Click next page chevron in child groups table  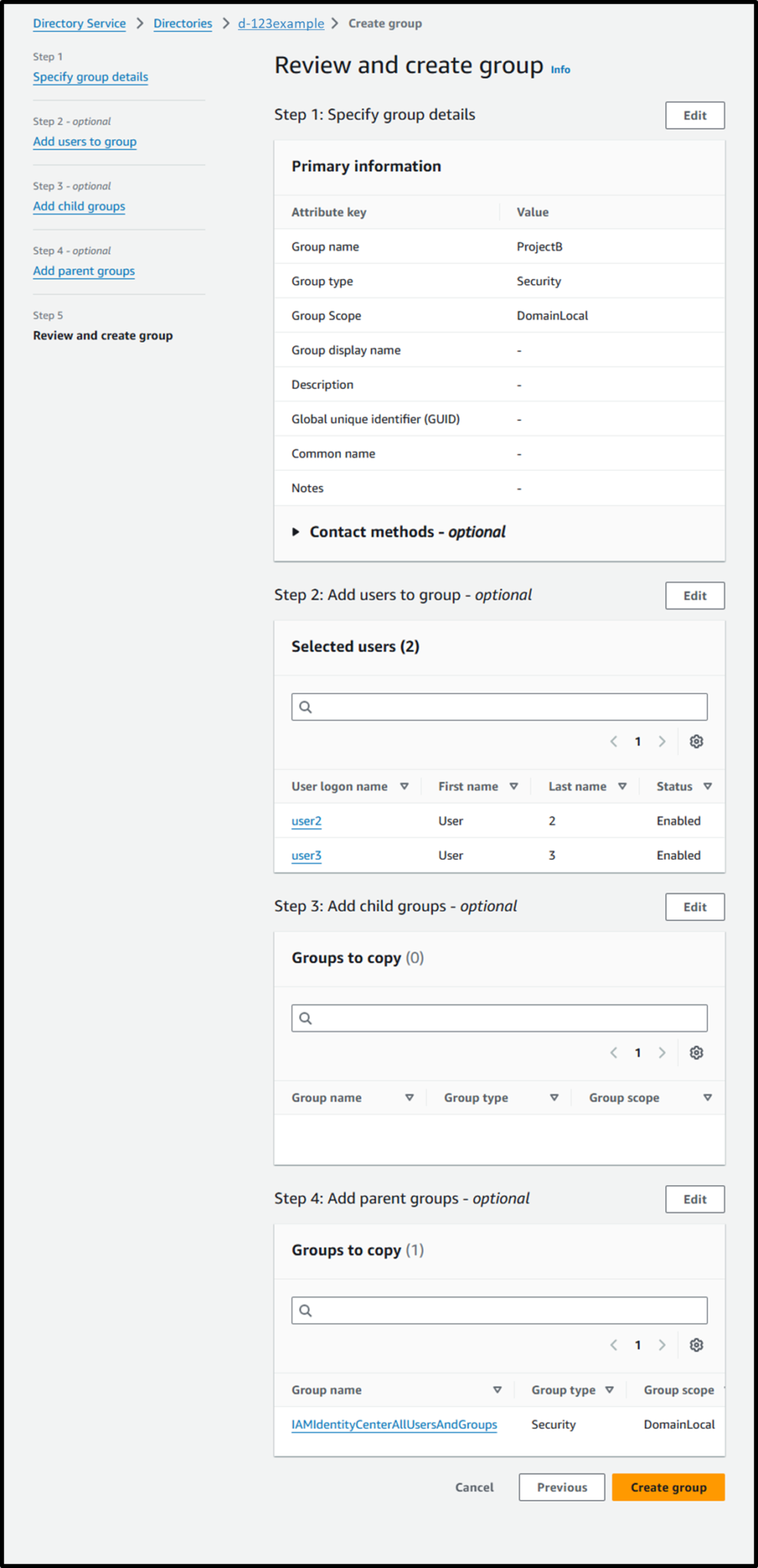tap(662, 1053)
